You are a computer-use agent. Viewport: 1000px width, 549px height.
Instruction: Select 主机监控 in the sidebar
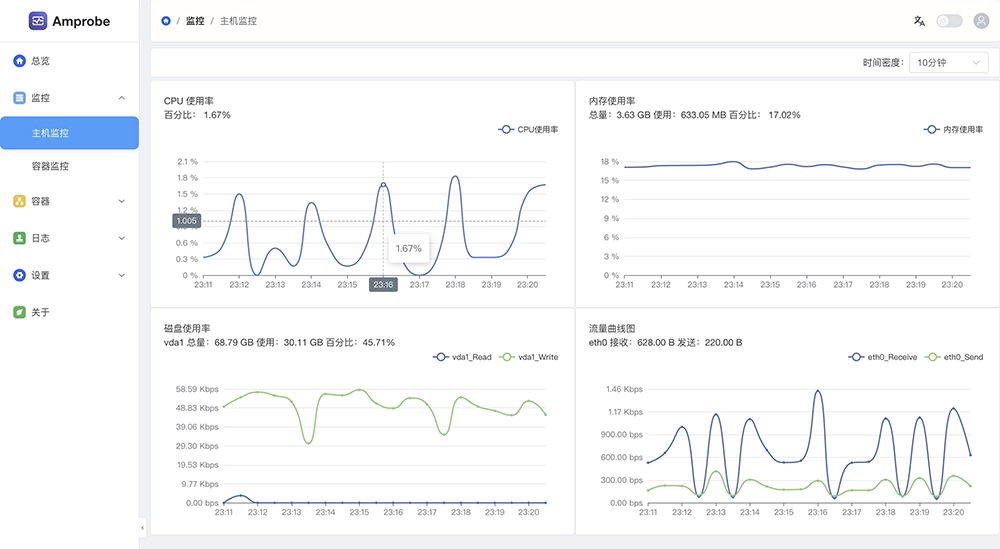[69, 133]
